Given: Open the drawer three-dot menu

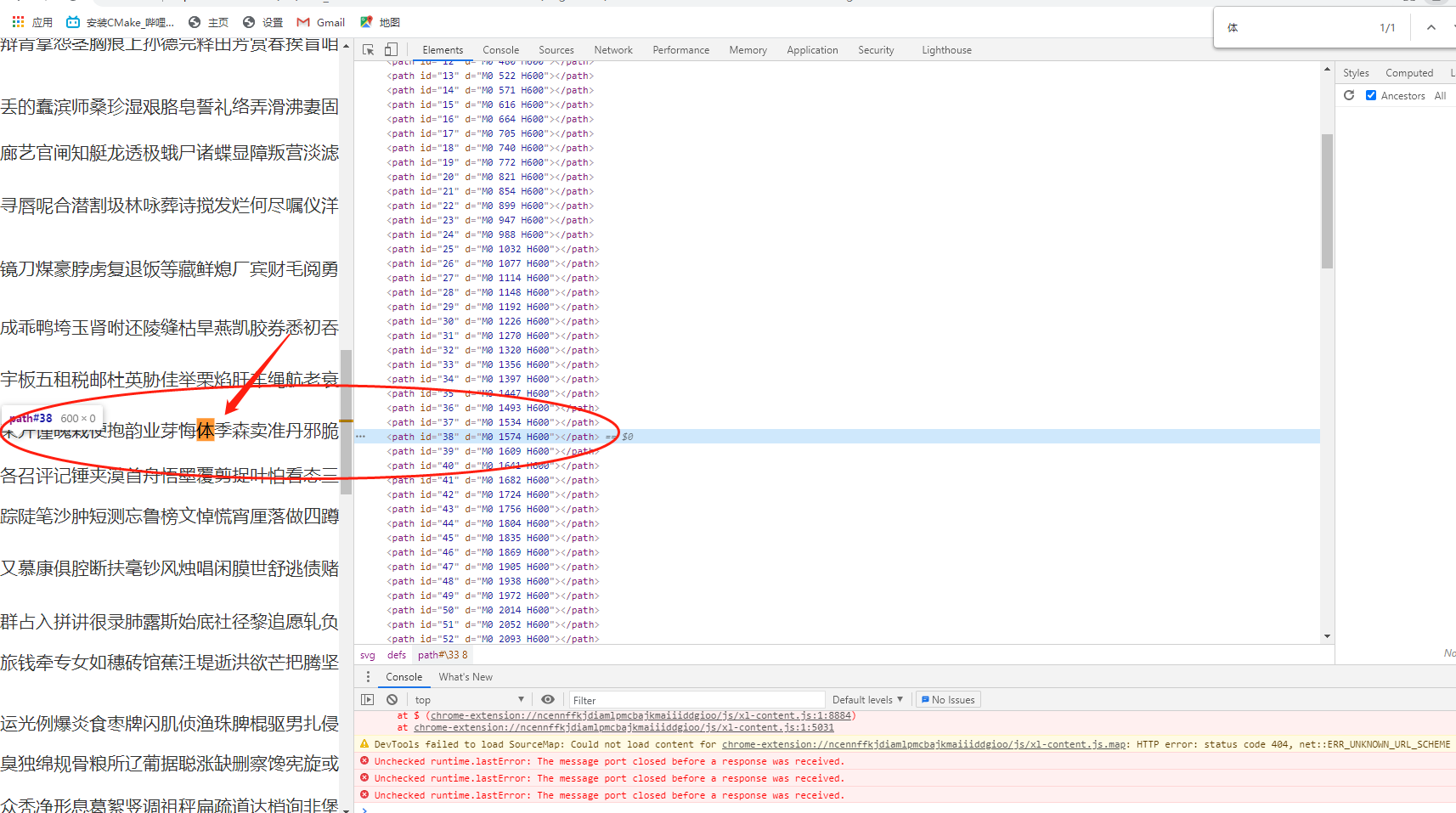Looking at the screenshot, I should (368, 677).
